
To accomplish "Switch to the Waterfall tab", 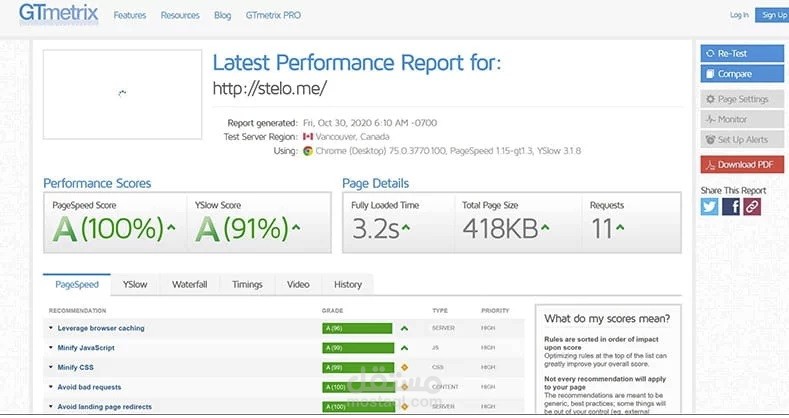I will [189, 284].
